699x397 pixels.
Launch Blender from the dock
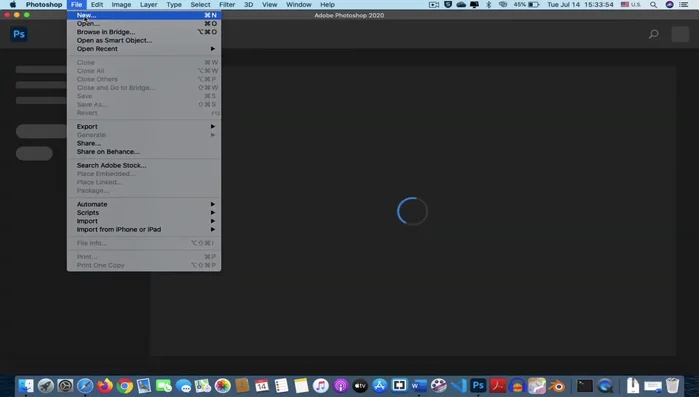[x=556, y=385]
